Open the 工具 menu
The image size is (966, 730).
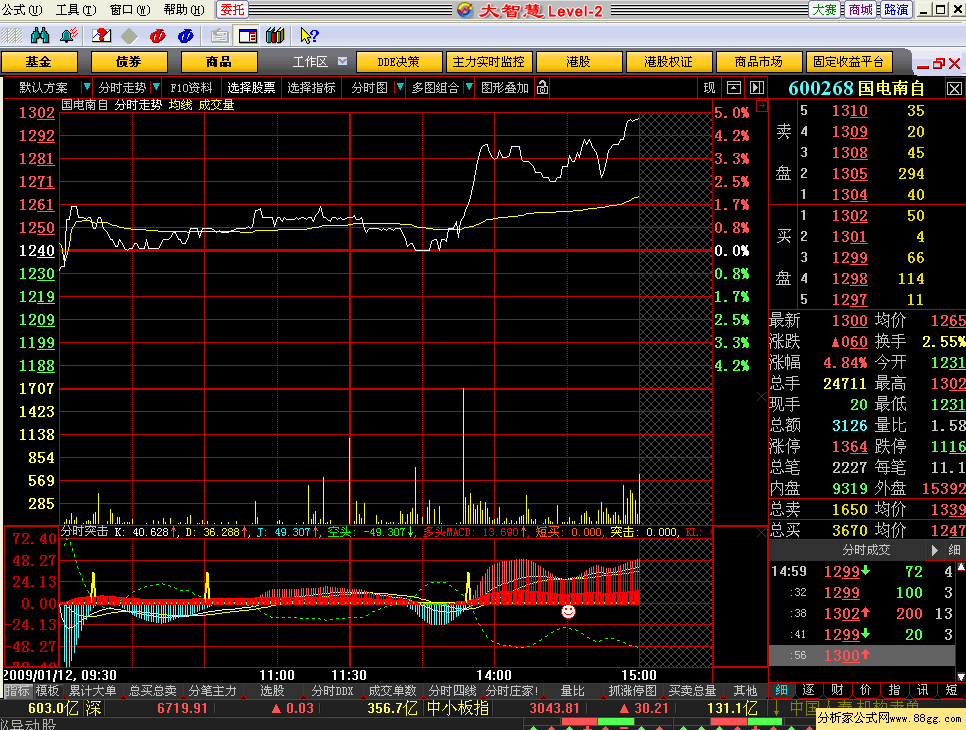[x=76, y=10]
